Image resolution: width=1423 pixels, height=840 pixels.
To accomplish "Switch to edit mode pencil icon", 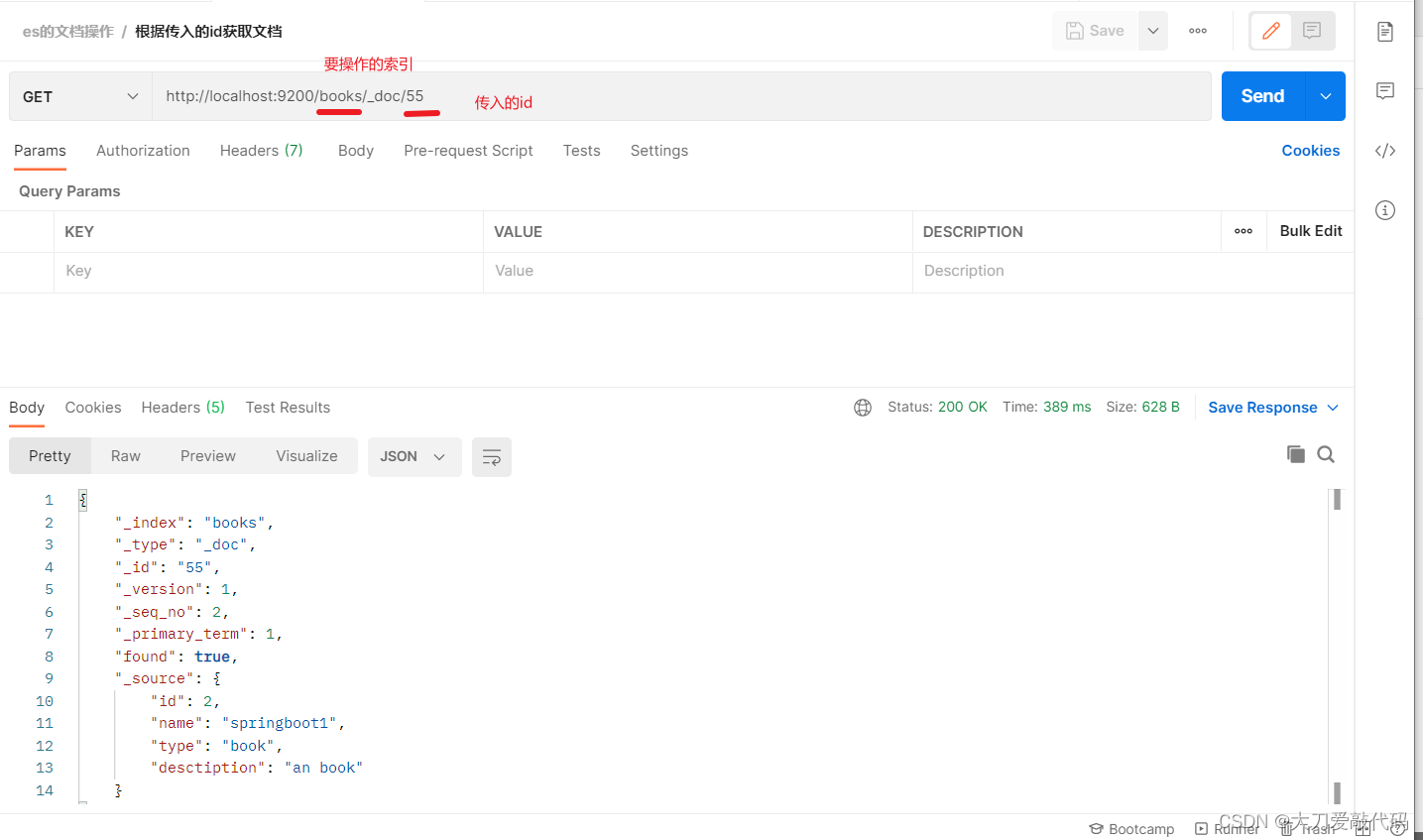I will [1271, 31].
